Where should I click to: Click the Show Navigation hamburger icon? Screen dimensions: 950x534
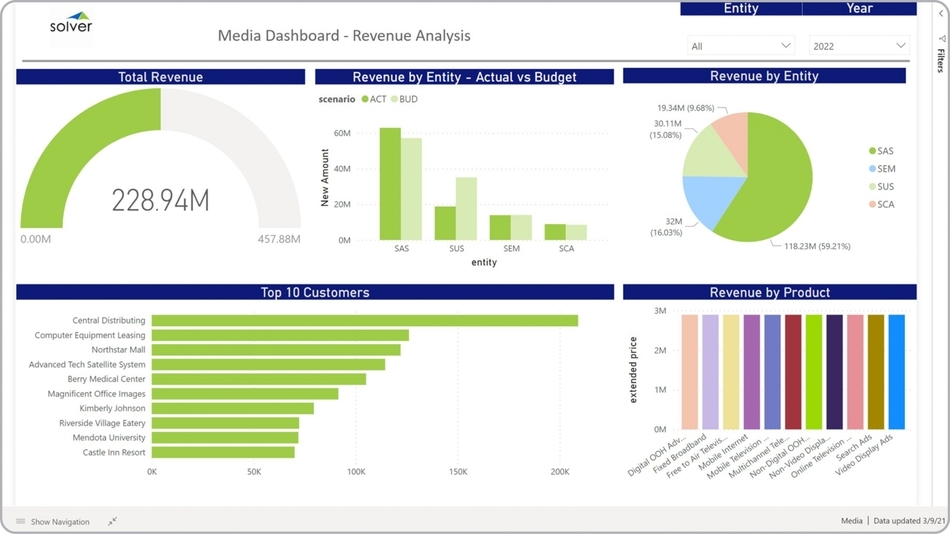21,521
